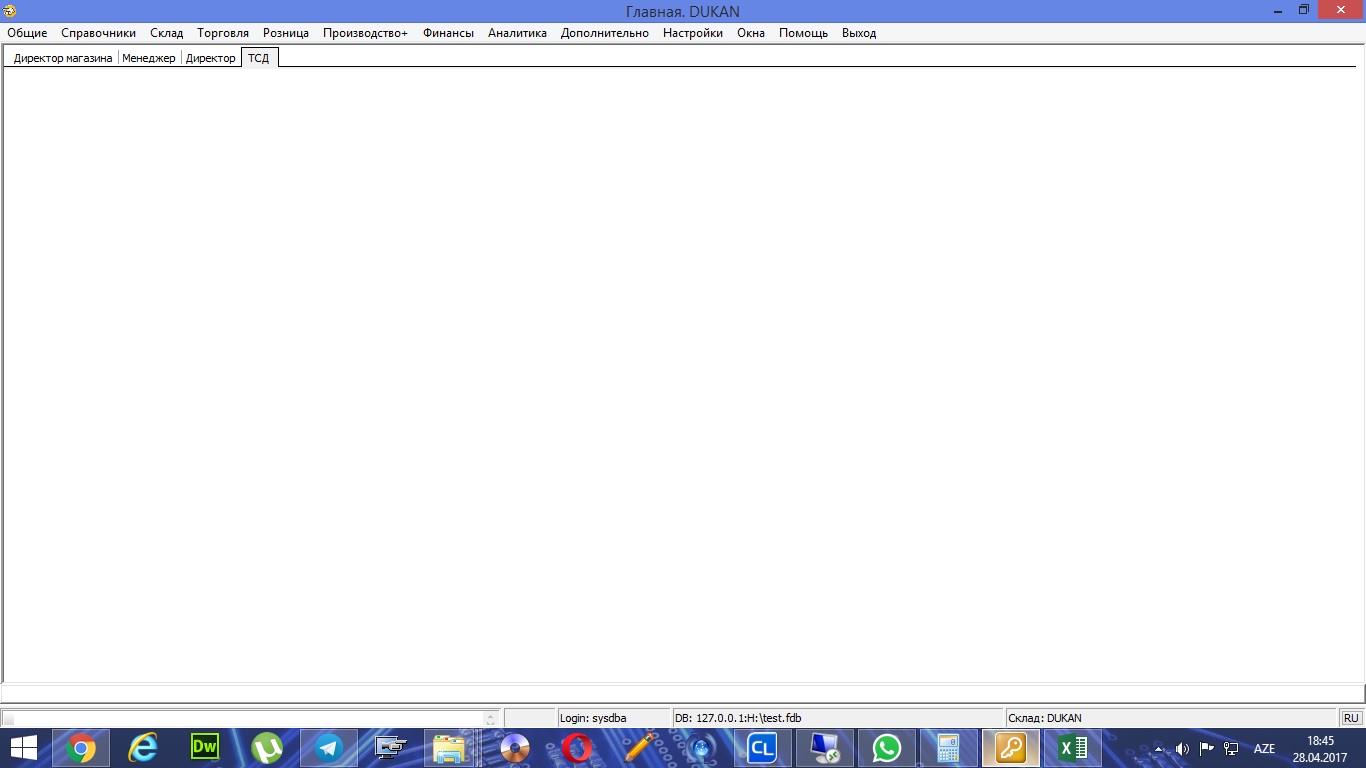This screenshot has width=1366, height=768.
Task: Open Telegram from the taskbar
Action: coord(328,748)
